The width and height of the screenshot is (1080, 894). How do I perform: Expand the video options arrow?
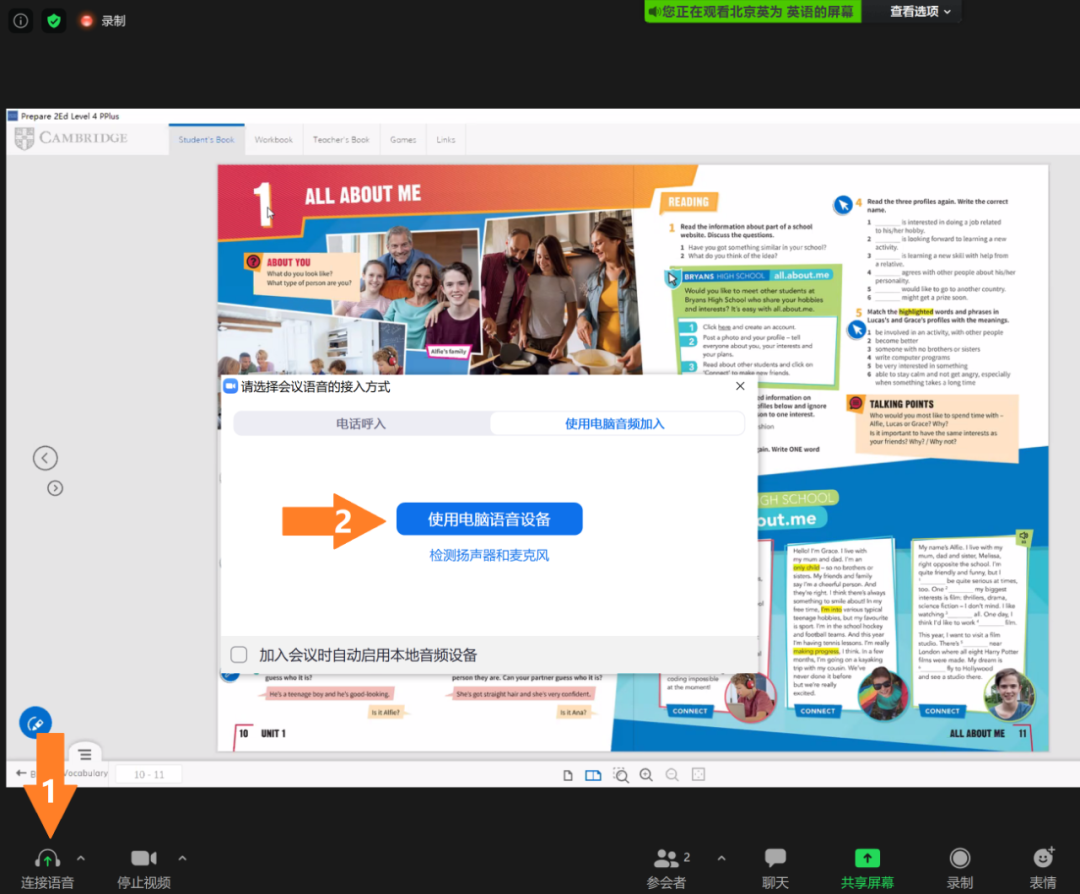tap(182, 857)
